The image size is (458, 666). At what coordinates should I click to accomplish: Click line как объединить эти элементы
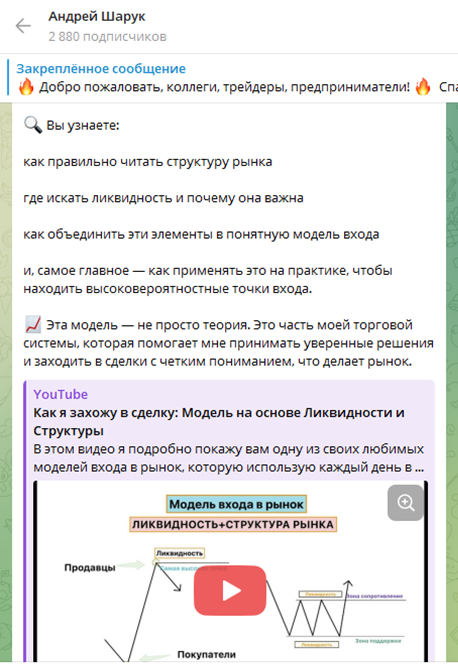tap(201, 234)
